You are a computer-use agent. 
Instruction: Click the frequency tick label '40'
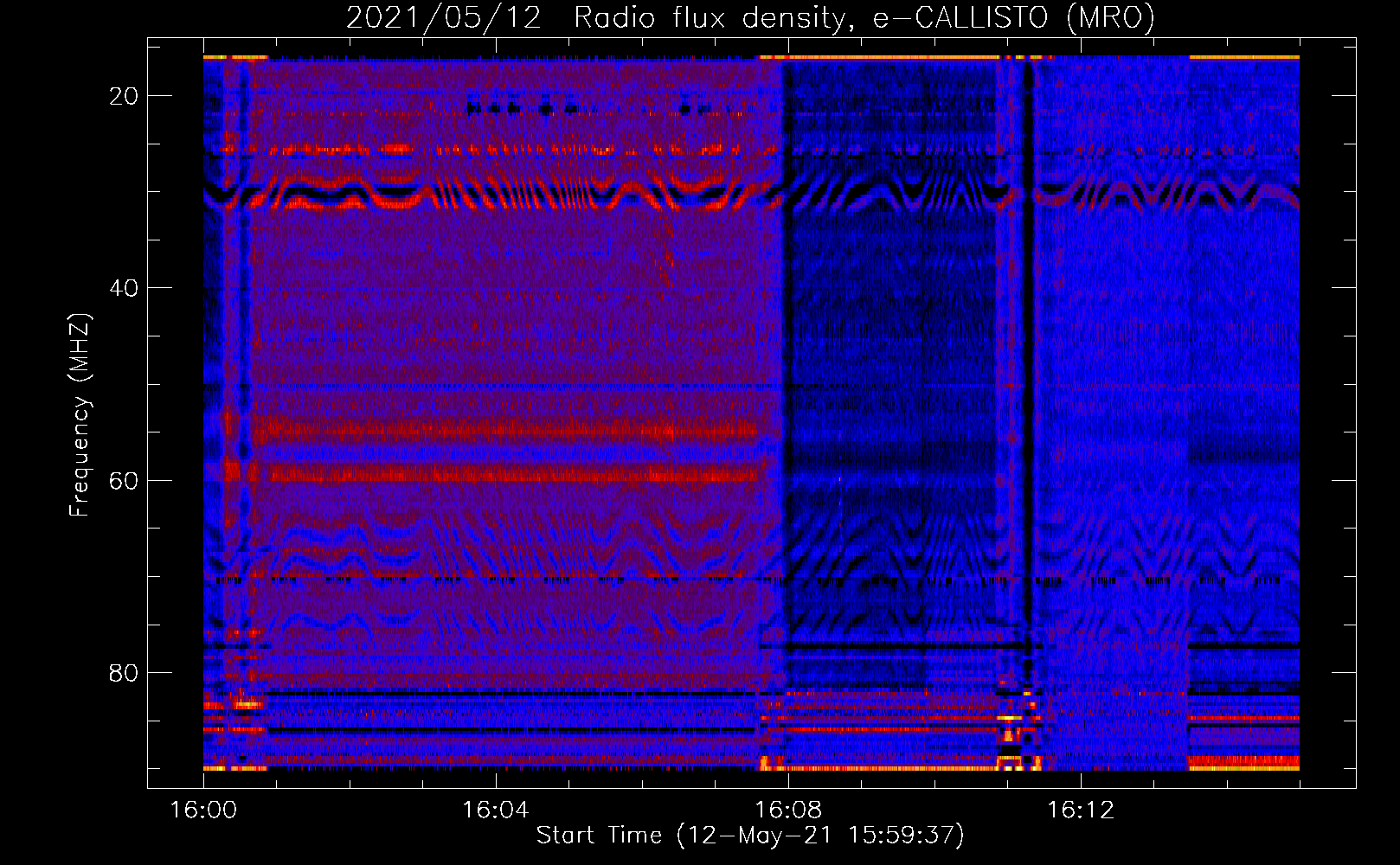(x=124, y=288)
